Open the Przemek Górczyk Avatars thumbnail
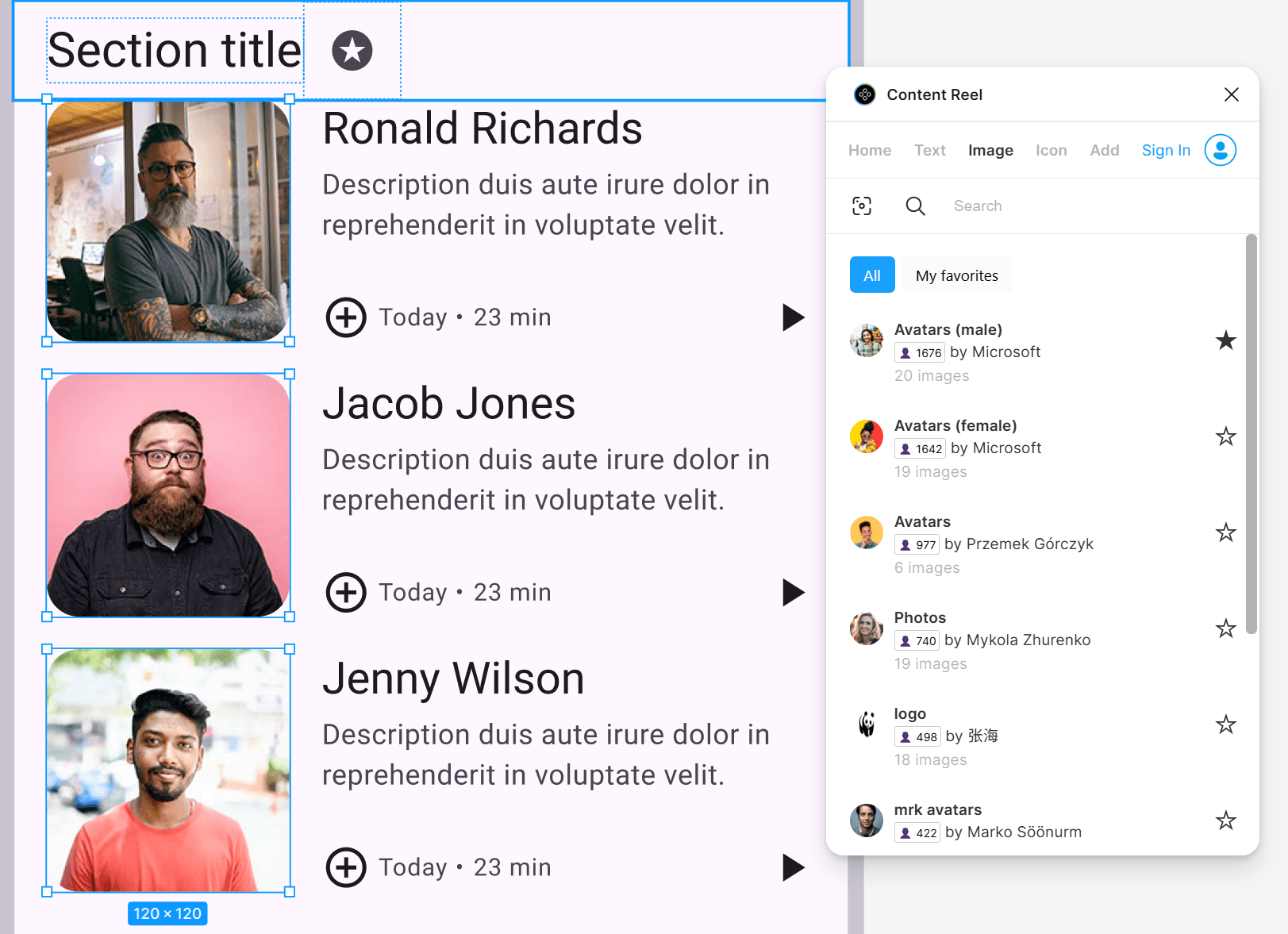 click(x=867, y=532)
